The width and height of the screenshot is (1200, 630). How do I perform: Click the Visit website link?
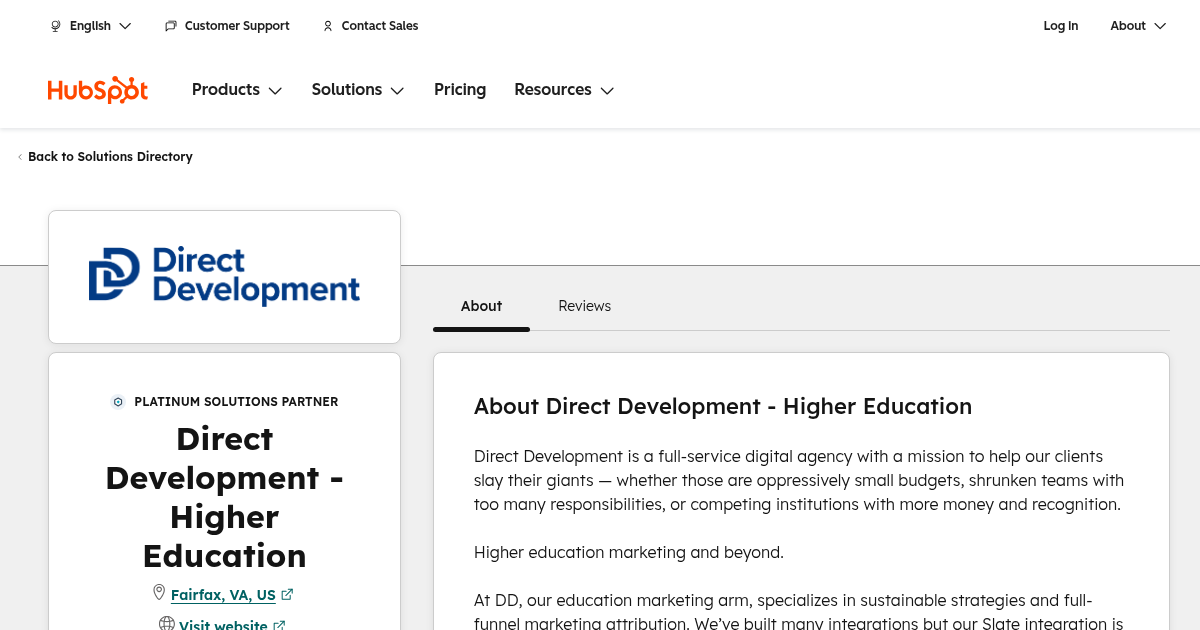(x=223, y=625)
